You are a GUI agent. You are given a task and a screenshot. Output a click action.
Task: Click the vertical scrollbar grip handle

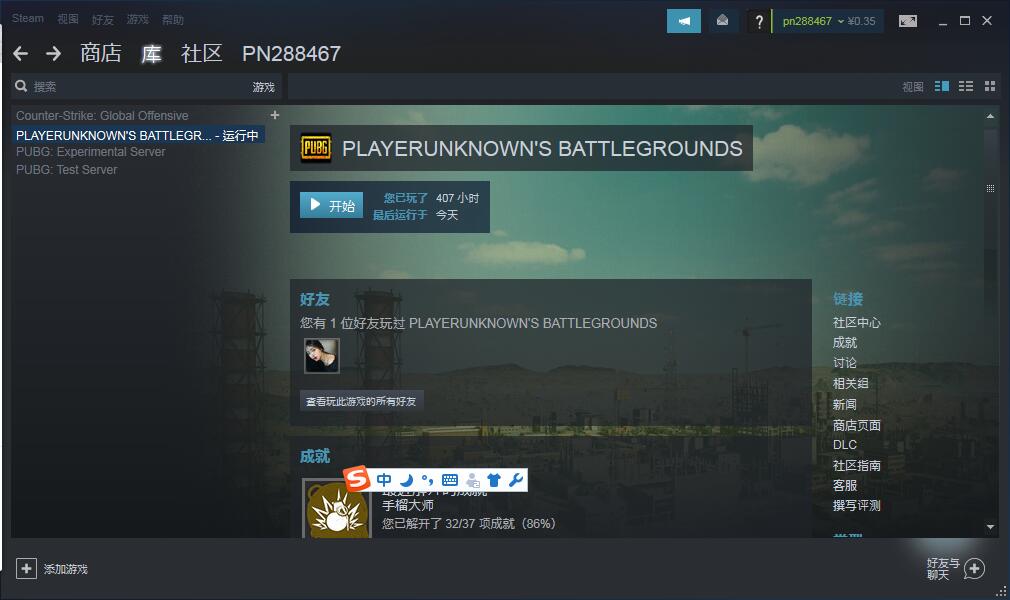[x=990, y=188]
